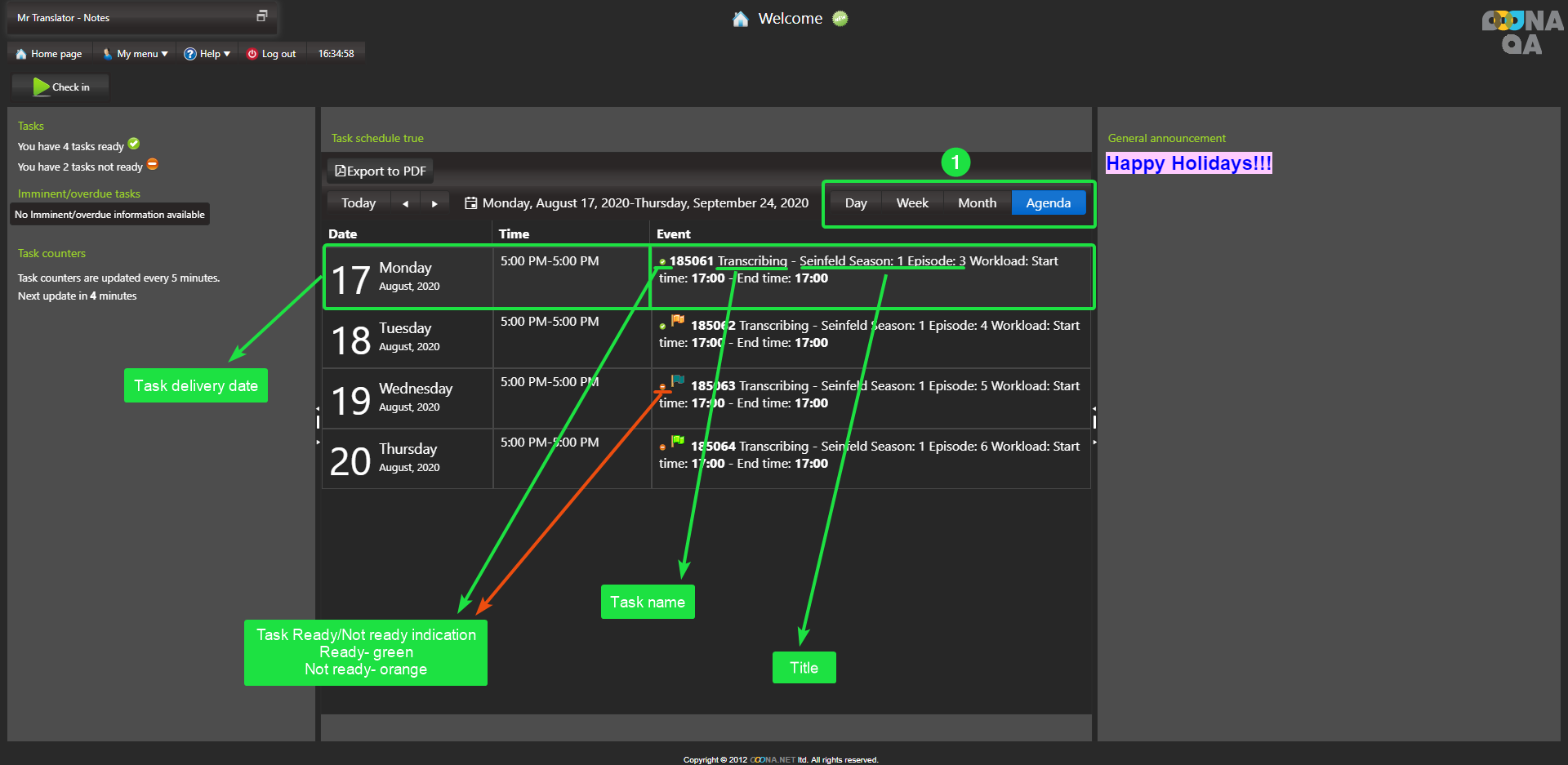Click the orange flag on task 185062
Viewport: 1568px width, 765px height.
(x=678, y=321)
